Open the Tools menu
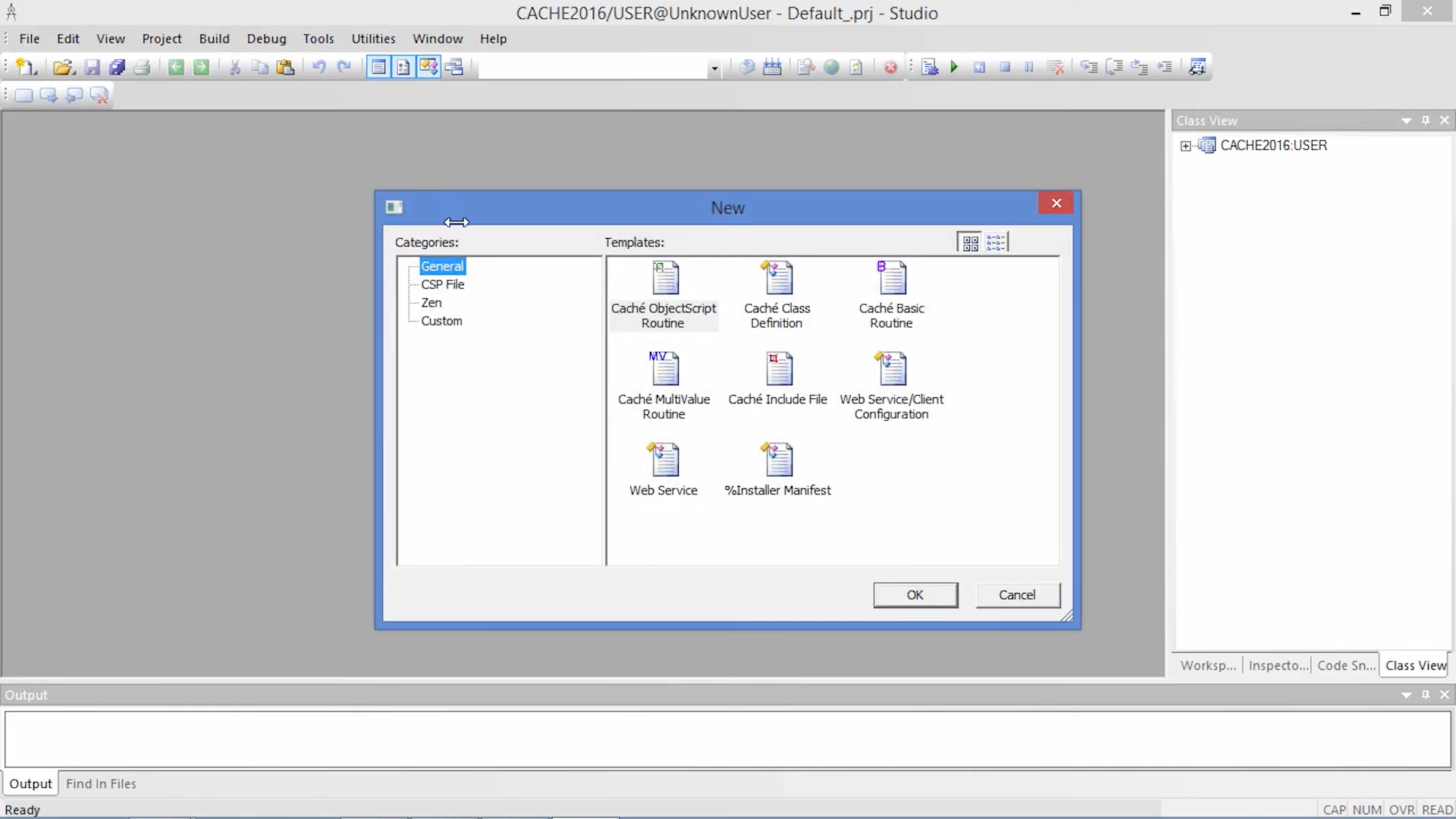This screenshot has width=1456, height=819. 318,39
